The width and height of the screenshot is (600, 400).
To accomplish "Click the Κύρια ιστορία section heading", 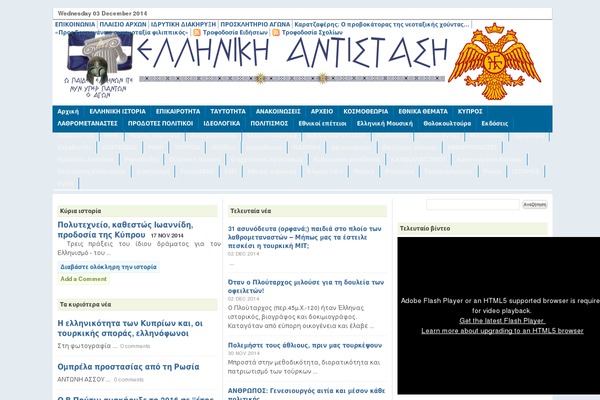I will (x=80, y=211).
